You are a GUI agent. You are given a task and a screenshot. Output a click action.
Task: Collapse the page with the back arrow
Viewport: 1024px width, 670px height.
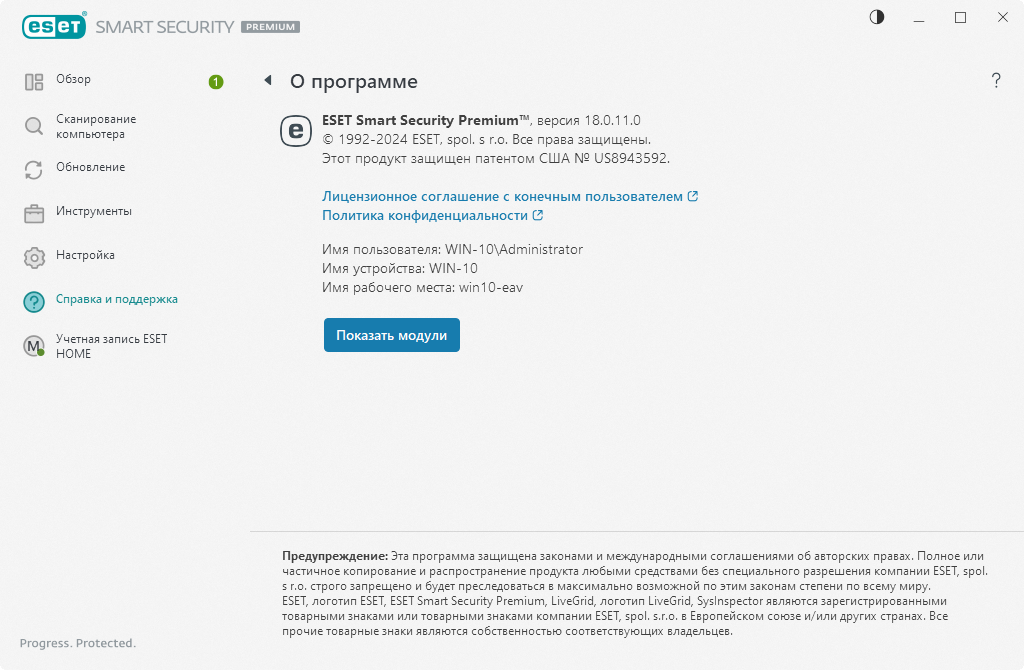(x=267, y=81)
